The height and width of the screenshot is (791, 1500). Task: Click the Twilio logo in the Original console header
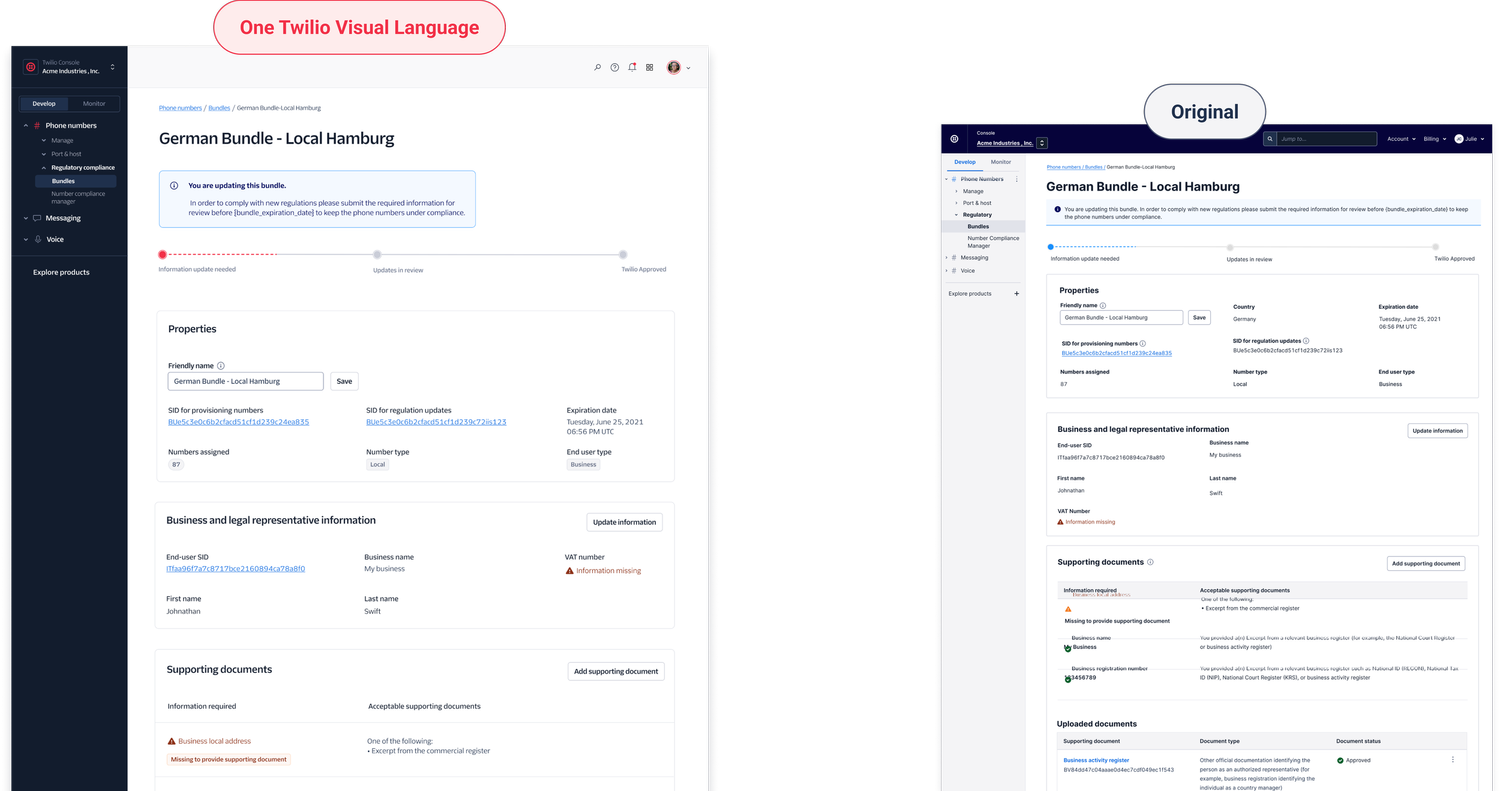point(954,139)
